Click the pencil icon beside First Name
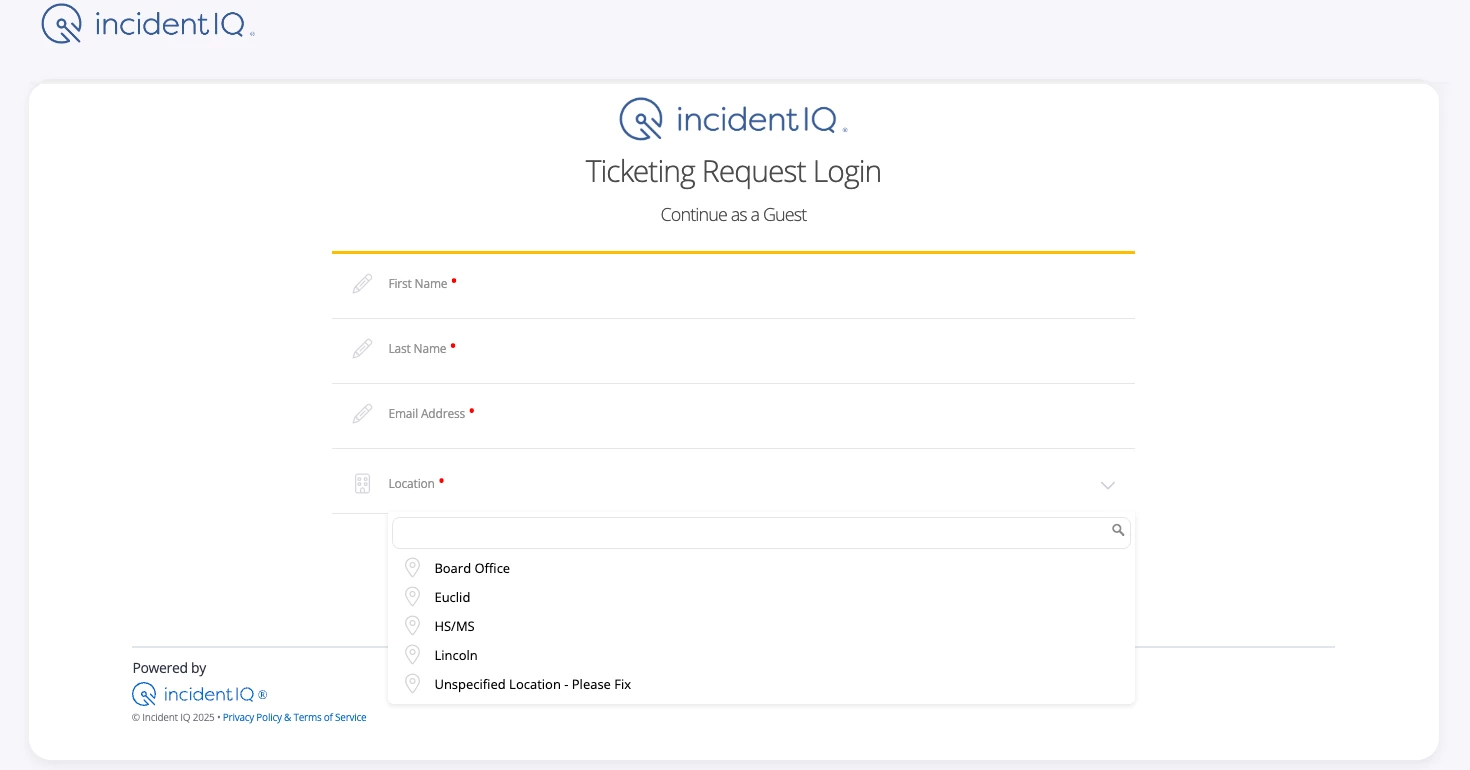 click(x=362, y=284)
